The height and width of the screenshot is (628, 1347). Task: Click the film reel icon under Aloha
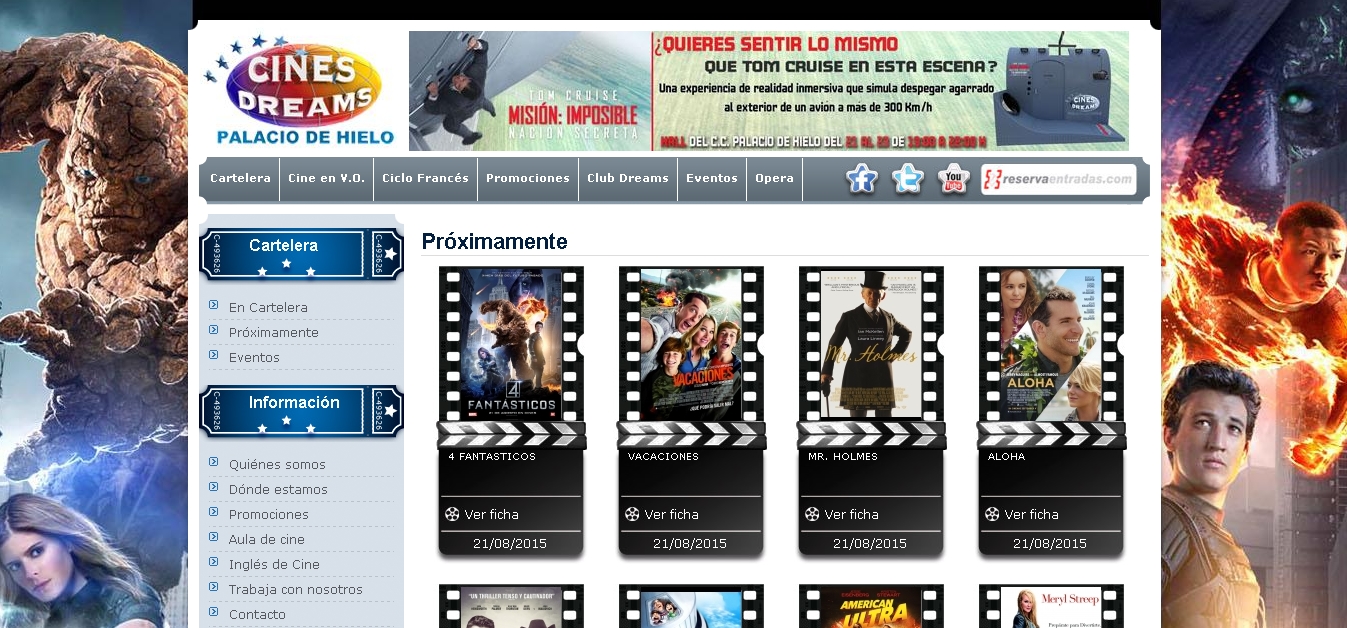pos(992,514)
